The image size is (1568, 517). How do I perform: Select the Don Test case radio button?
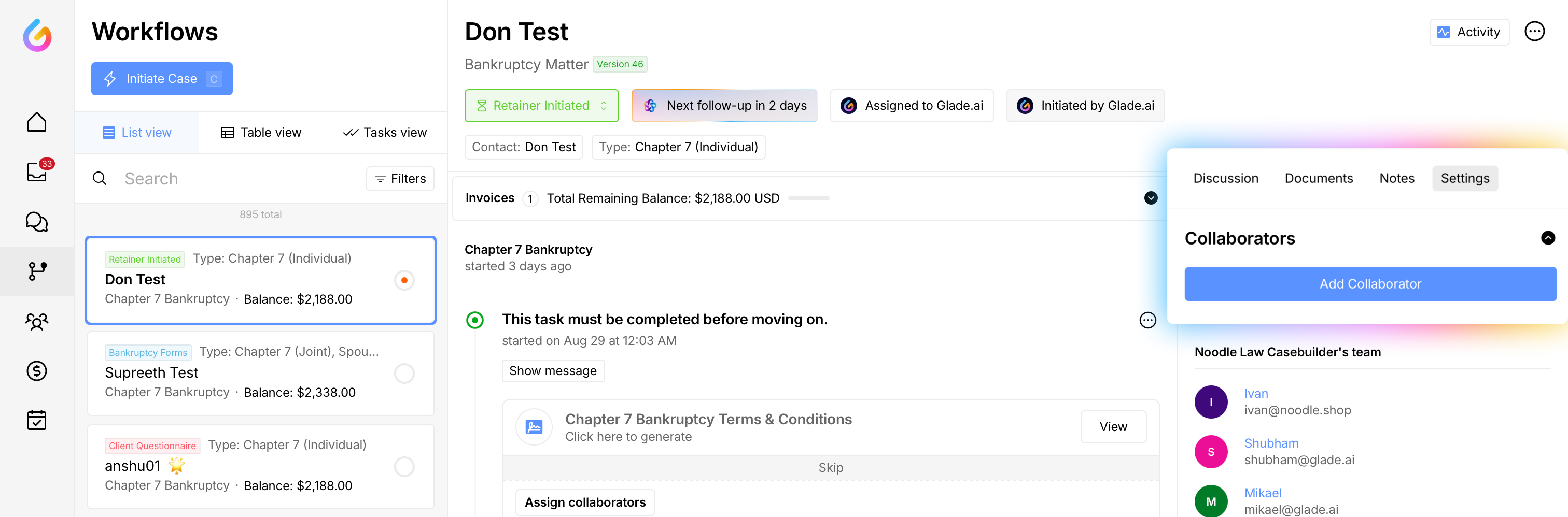click(404, 280)
